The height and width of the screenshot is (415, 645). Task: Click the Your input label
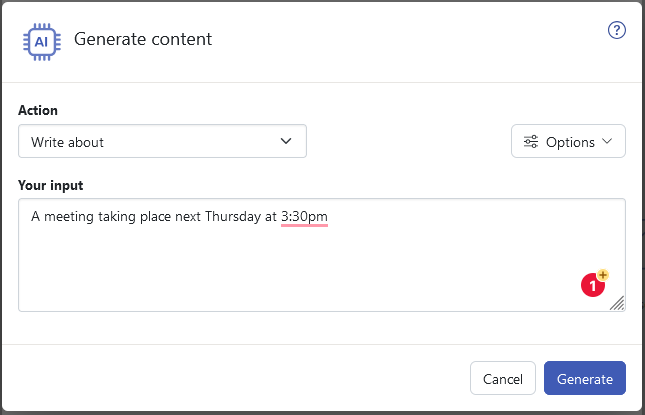click(51, 185)
